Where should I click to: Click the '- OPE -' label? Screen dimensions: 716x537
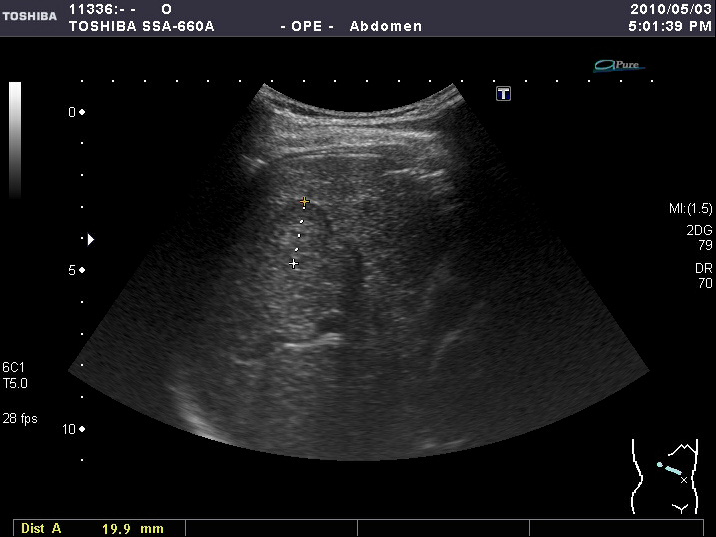[x=307, y=26]
